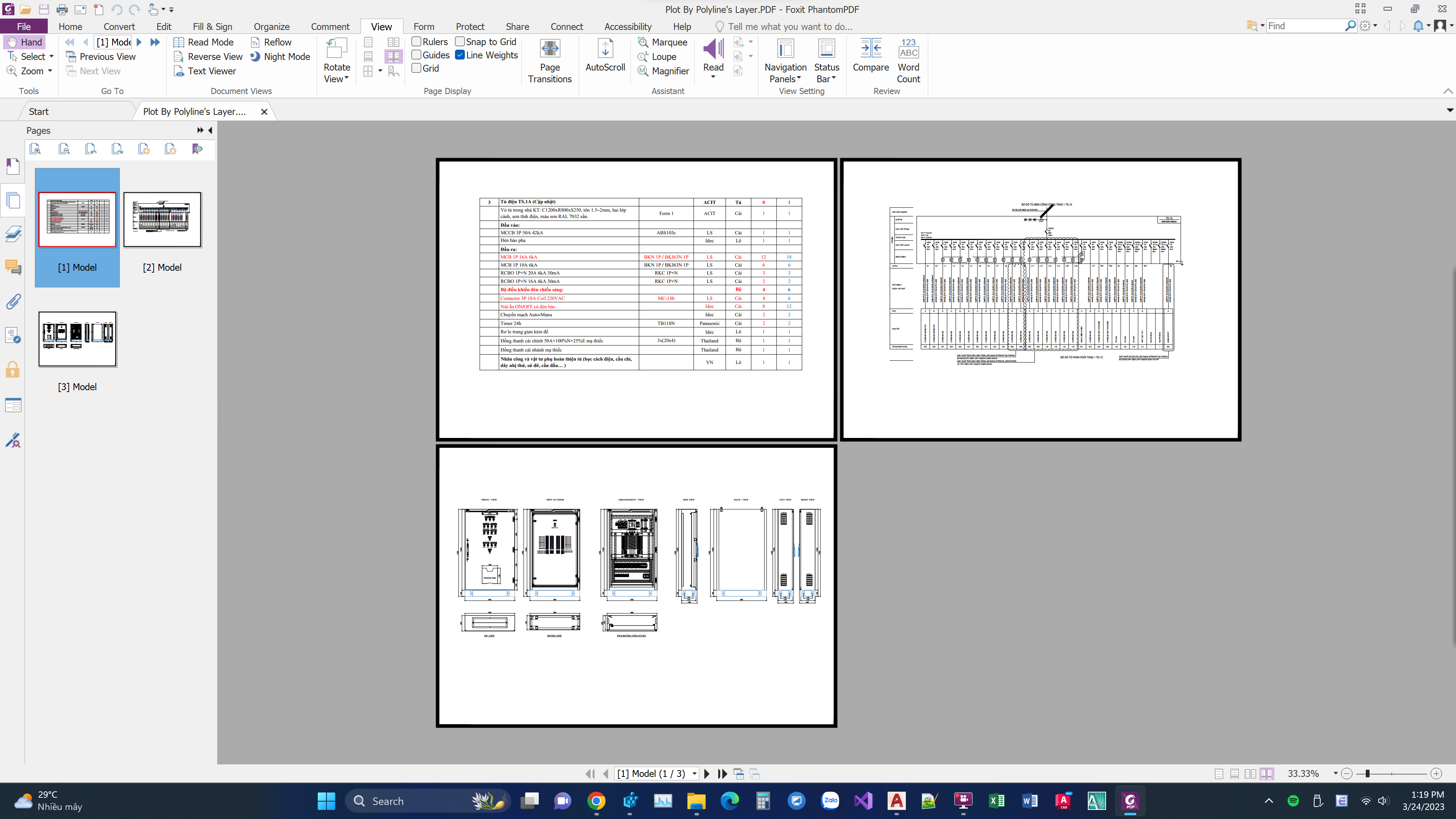This screenshot has height=819, width=1456.
Task: Uncheck the Line Weights checkbox
Action: point(460,55)
